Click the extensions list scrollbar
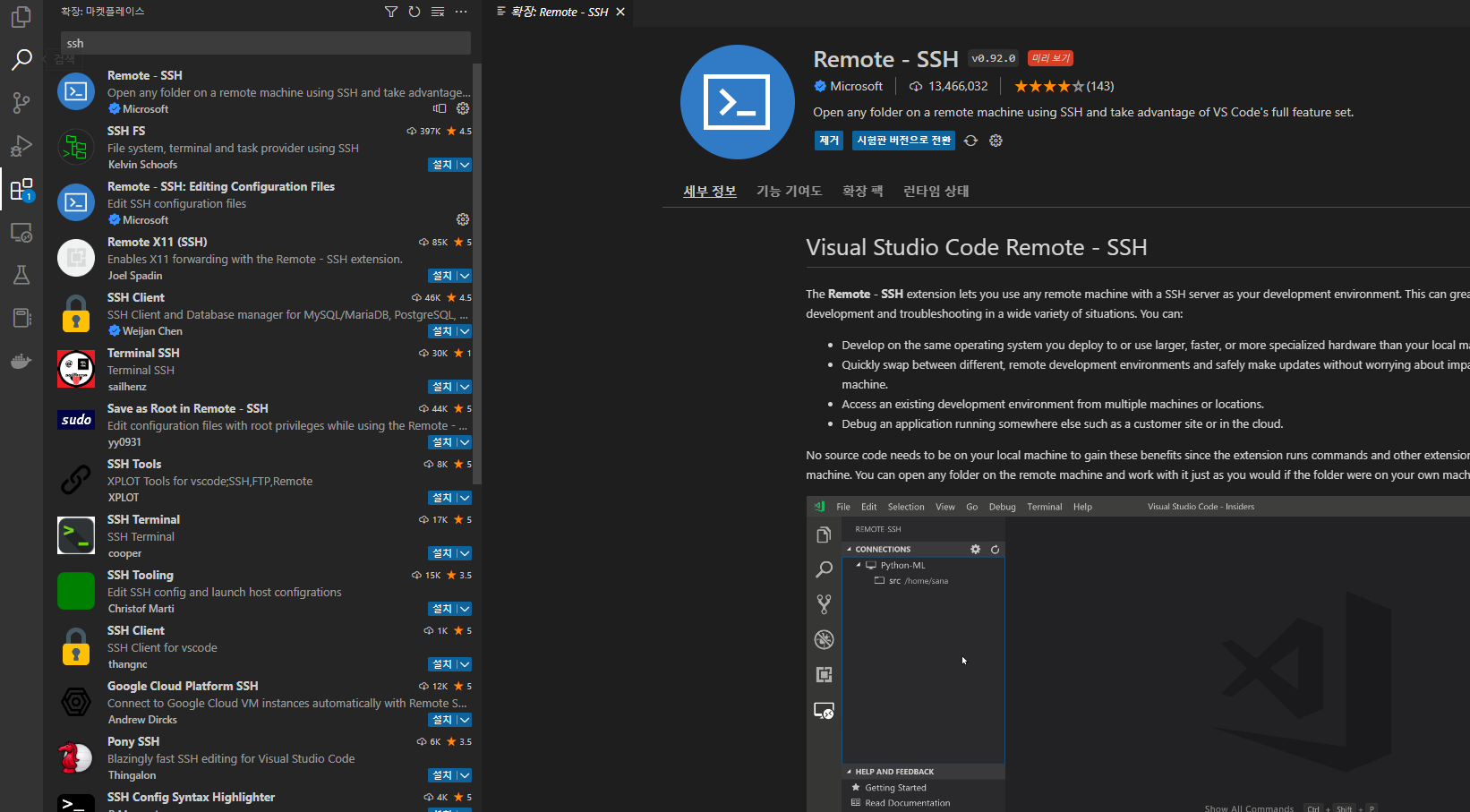This screenshot has height=812, width=1470. pos(477,273)
